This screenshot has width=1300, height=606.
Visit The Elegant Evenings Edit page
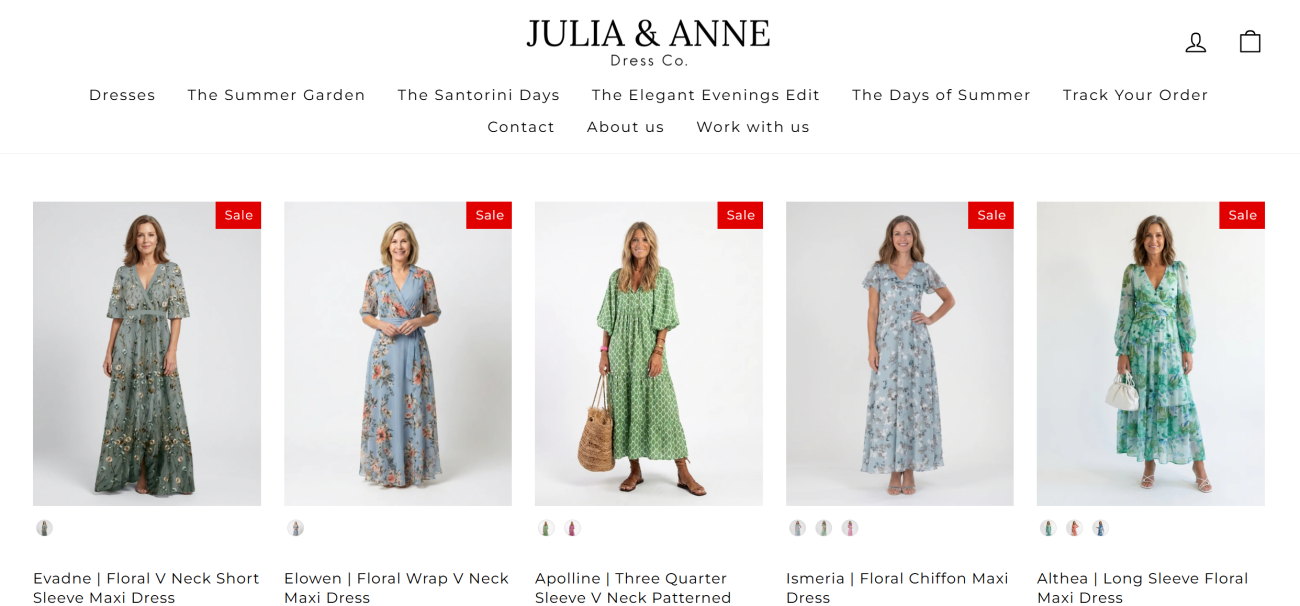point(706,95)
